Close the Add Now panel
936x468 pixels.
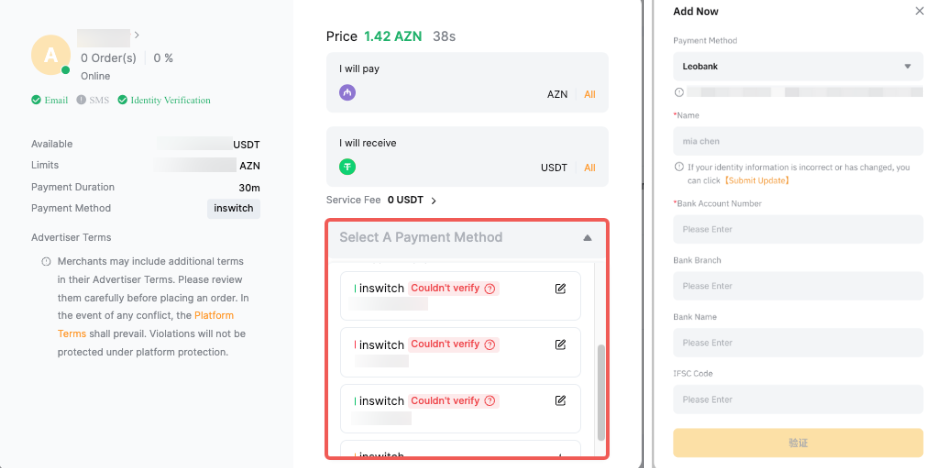(920, 11)
